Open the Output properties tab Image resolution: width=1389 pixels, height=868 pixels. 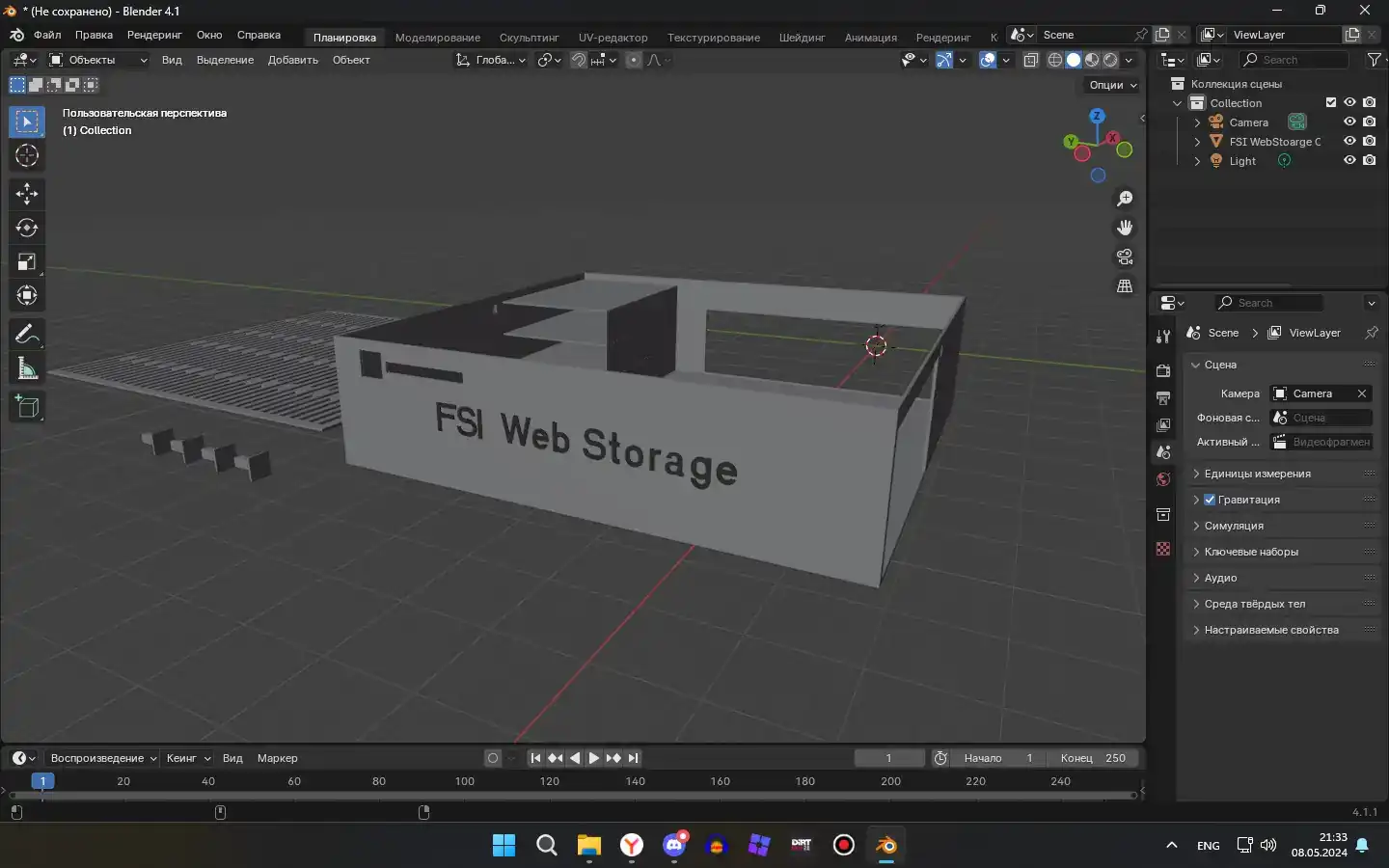(x=1163, y=398)
